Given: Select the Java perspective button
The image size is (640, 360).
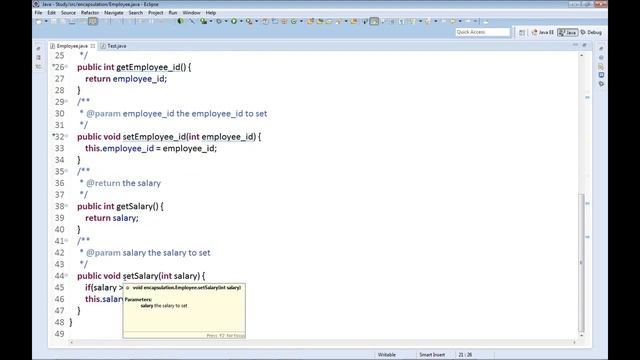Looking at the screenshot, I should [568, 32].
